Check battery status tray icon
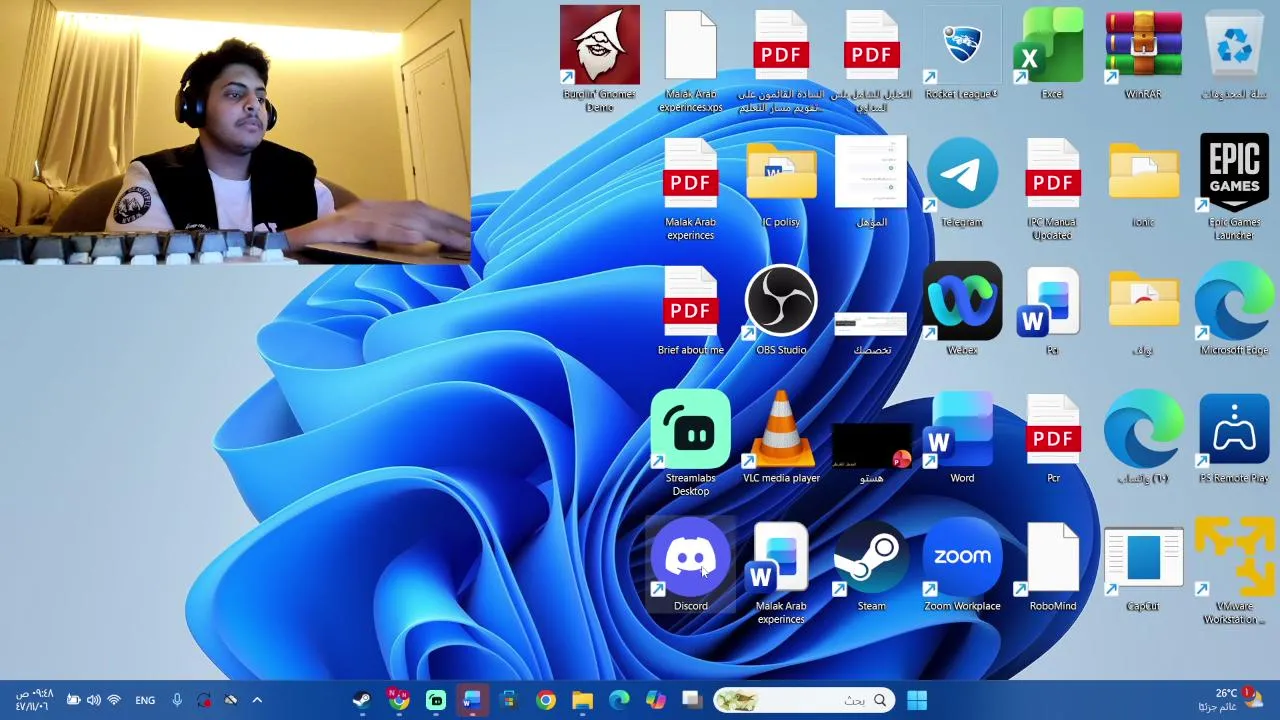This screenshot has width=1280, height=720. pos(73,700)
